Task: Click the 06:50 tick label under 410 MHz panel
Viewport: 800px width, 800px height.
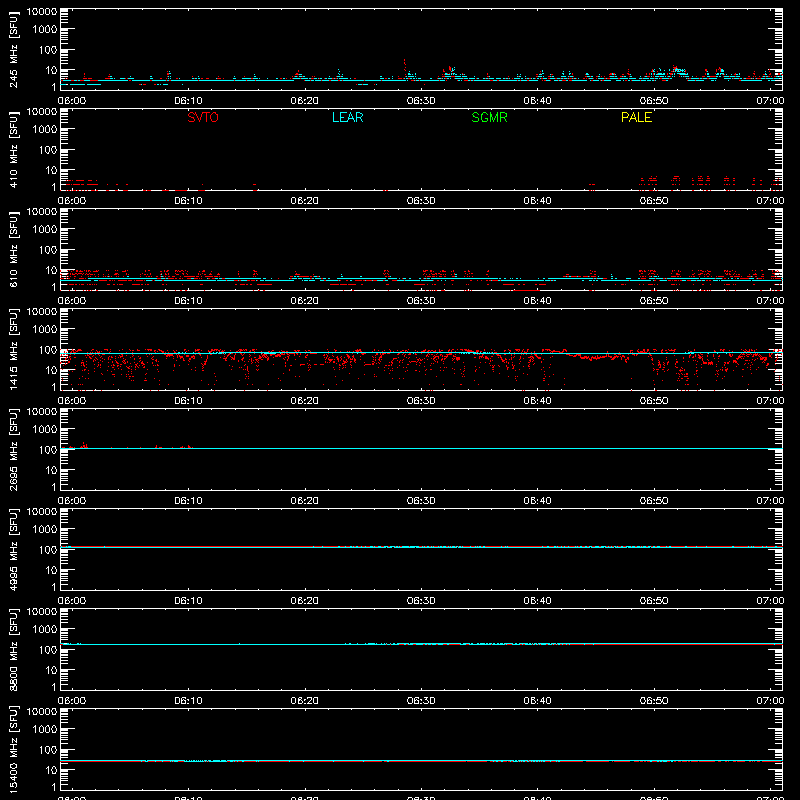Action: (654, 201)
